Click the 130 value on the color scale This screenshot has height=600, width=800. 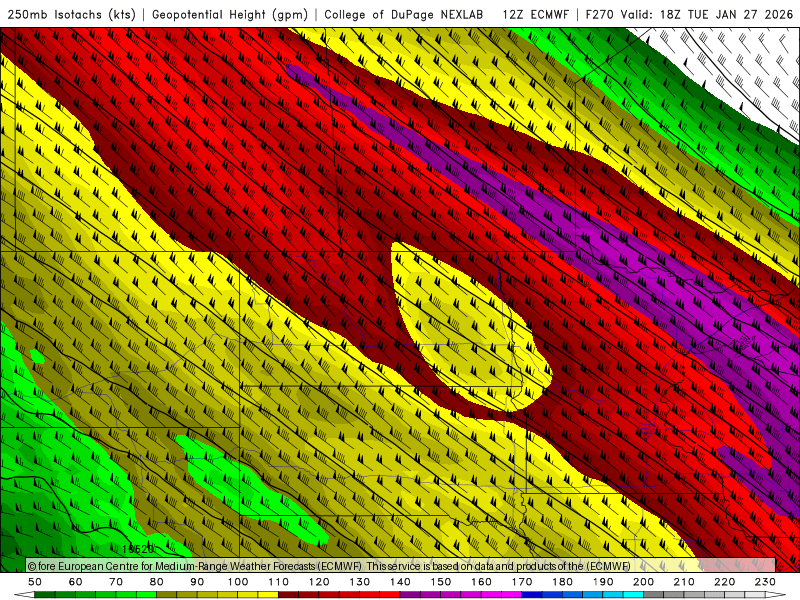[x=359, y=582]
